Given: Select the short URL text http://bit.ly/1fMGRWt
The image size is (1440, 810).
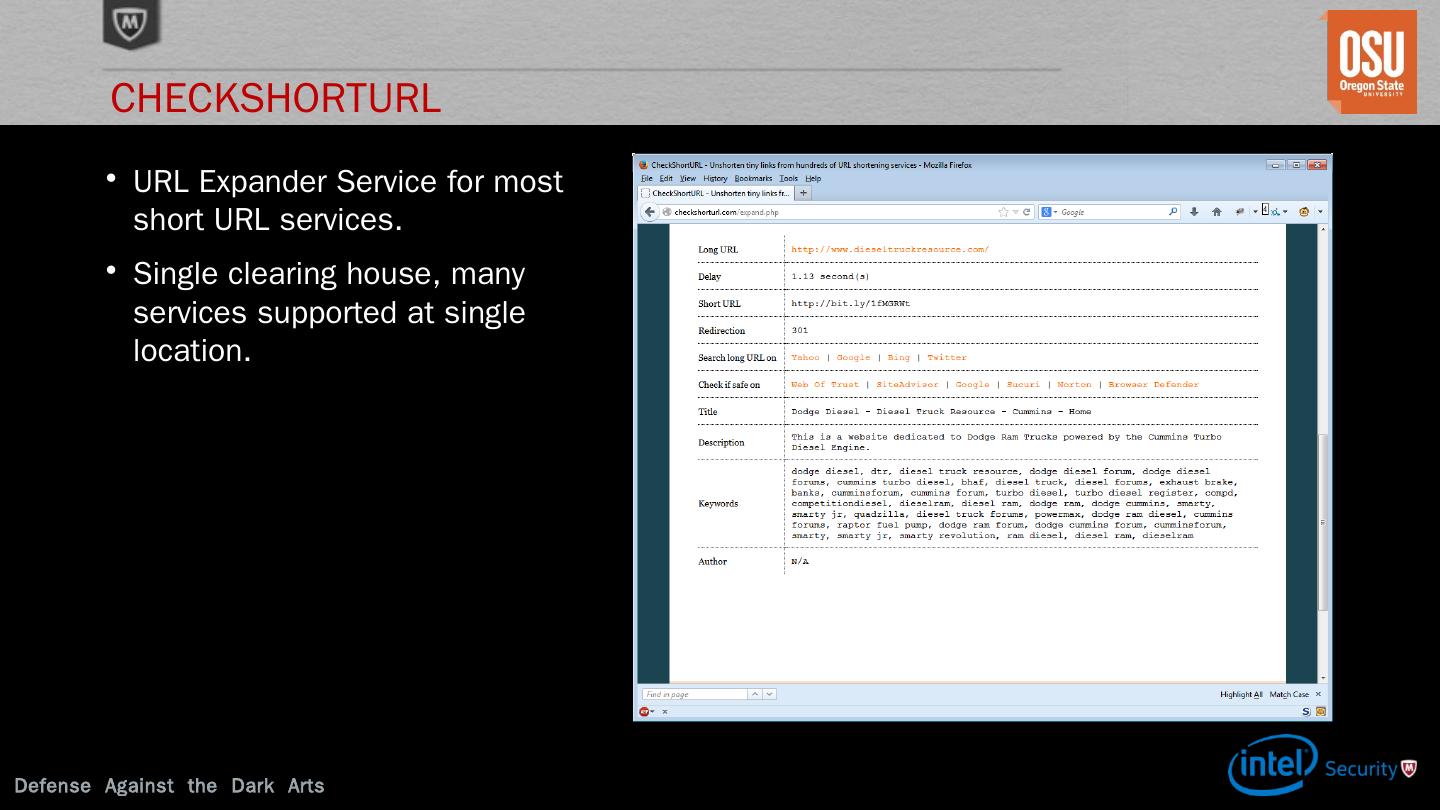Looking at the screenshot, I should (x=851, y=303).
